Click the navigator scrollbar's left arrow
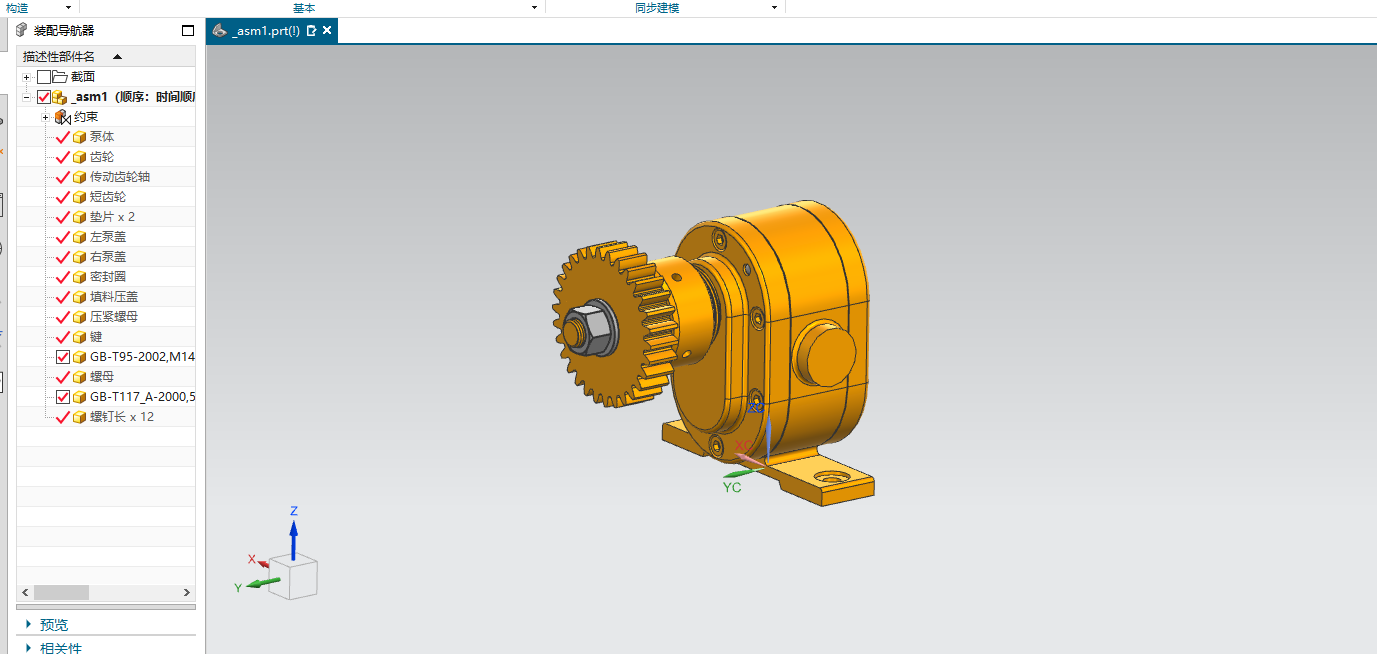This screenshot has height=654, width=1377. (26, 593)
